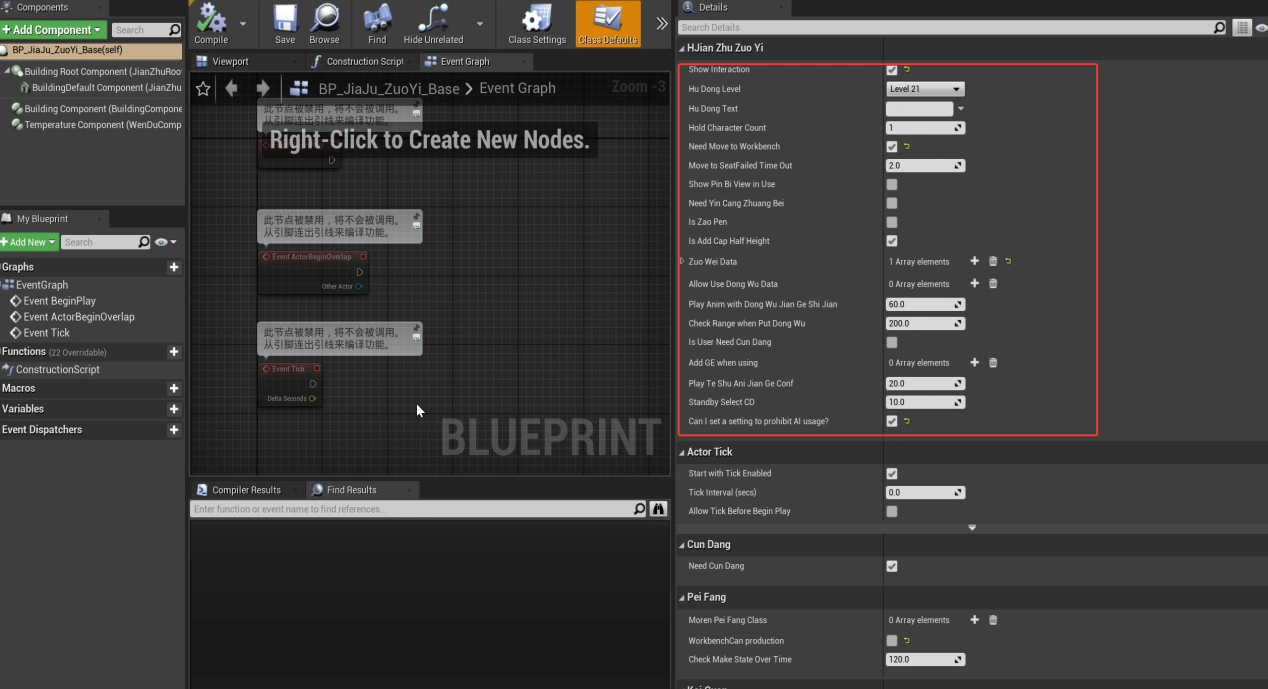The width and height of the screenshot is (1268, 689).
Task: Click the Browse toolbar icon
Action: (x=324, y=23)
